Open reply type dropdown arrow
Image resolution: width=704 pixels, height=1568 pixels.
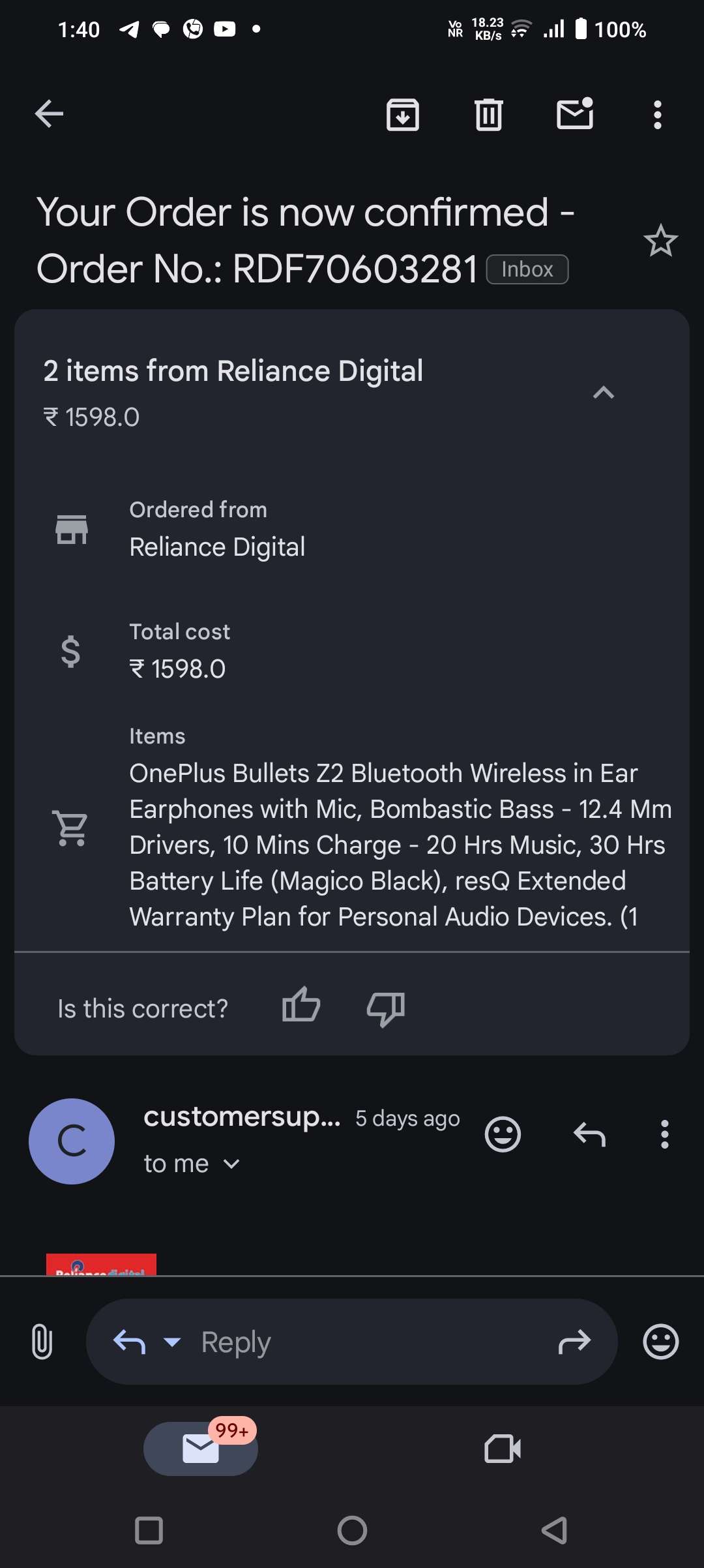click(x=172, y=1342)
